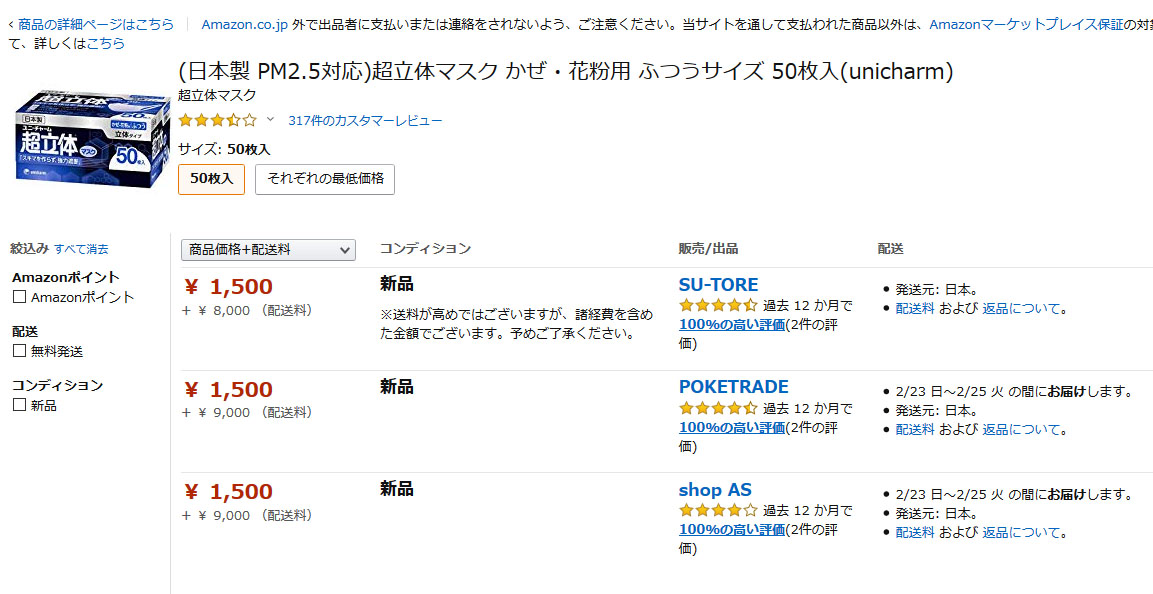The image size is (1153, 594).
Task: Enable the 無料発送 filter checkbox
Action: pos(19,351)
